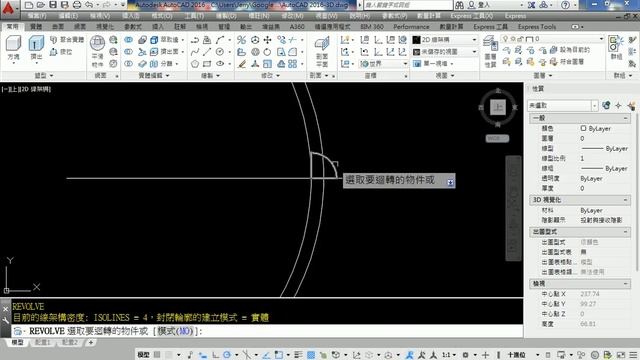Click the 按拉 presspull button
The width and height of the screenshot is (640, 360).
[x=61, y=52]
